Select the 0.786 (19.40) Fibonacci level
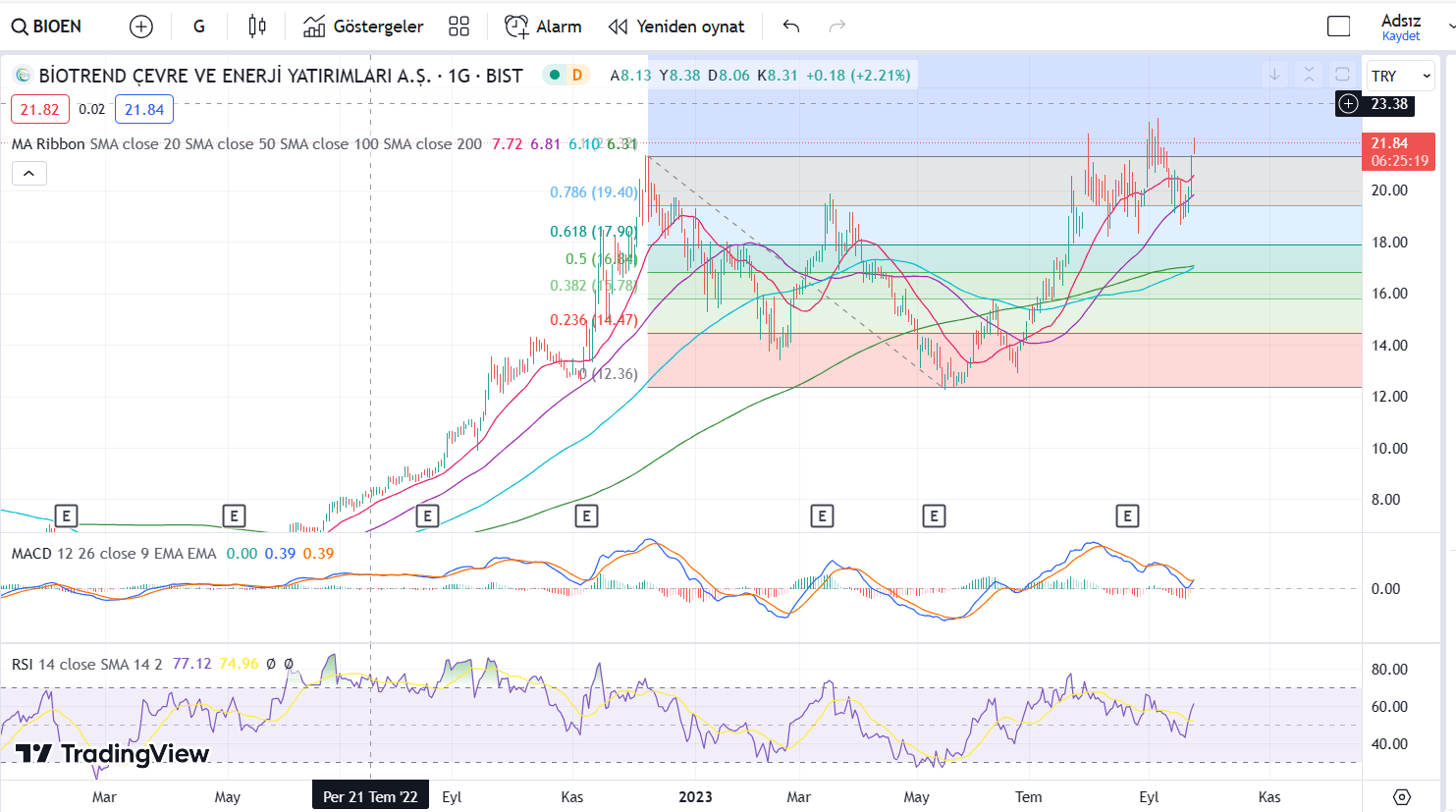This screenshot has height=812, width=1456. [x=594, y=192]
